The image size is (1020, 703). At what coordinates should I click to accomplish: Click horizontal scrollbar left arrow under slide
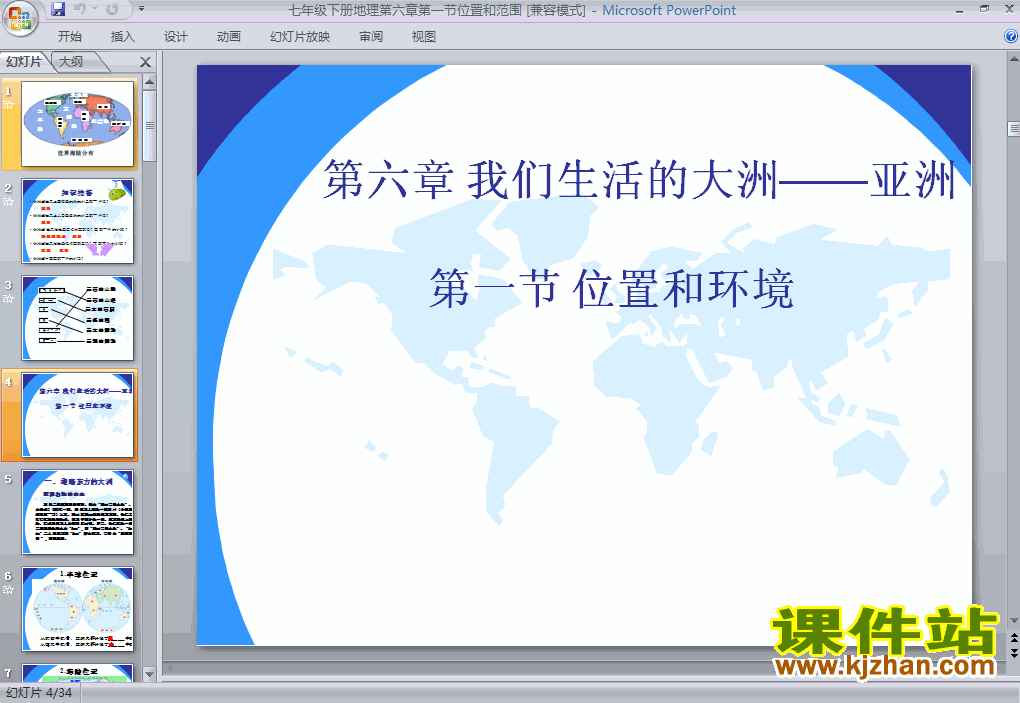(169, 668)
